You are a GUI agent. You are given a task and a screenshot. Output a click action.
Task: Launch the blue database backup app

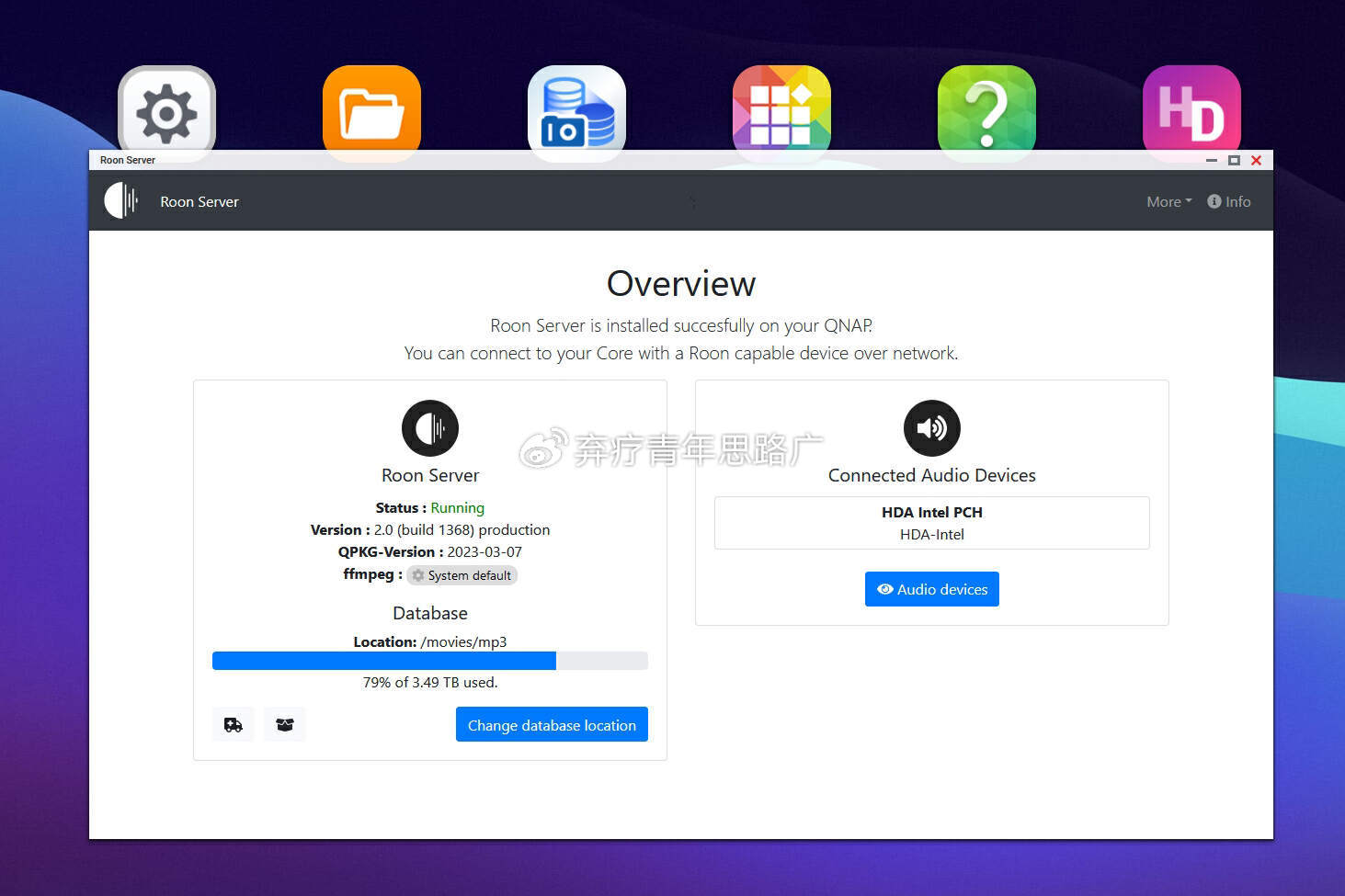click(x=576, y=112)
